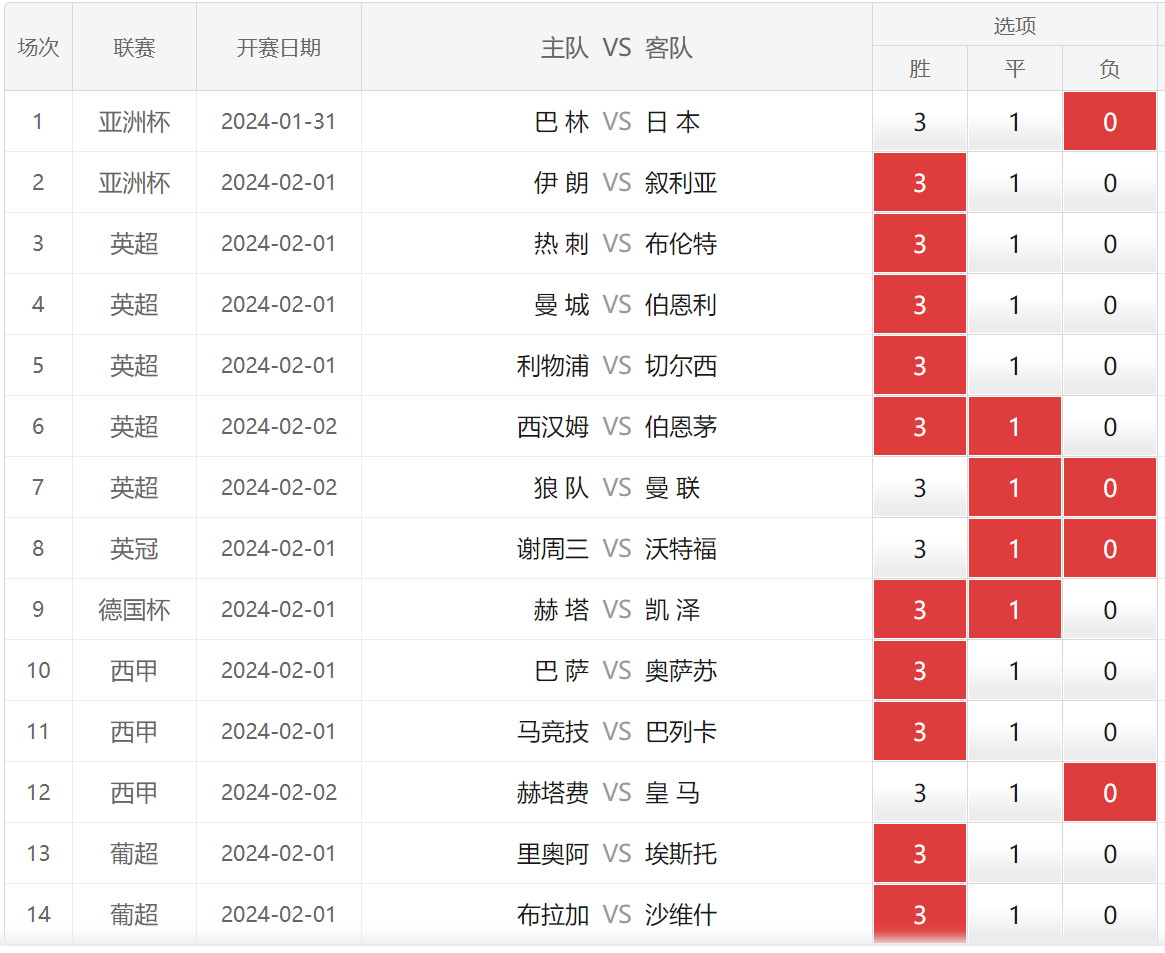Deselect 胜 (3) for 伊朗 VS 叙利亚

point(920,183)
